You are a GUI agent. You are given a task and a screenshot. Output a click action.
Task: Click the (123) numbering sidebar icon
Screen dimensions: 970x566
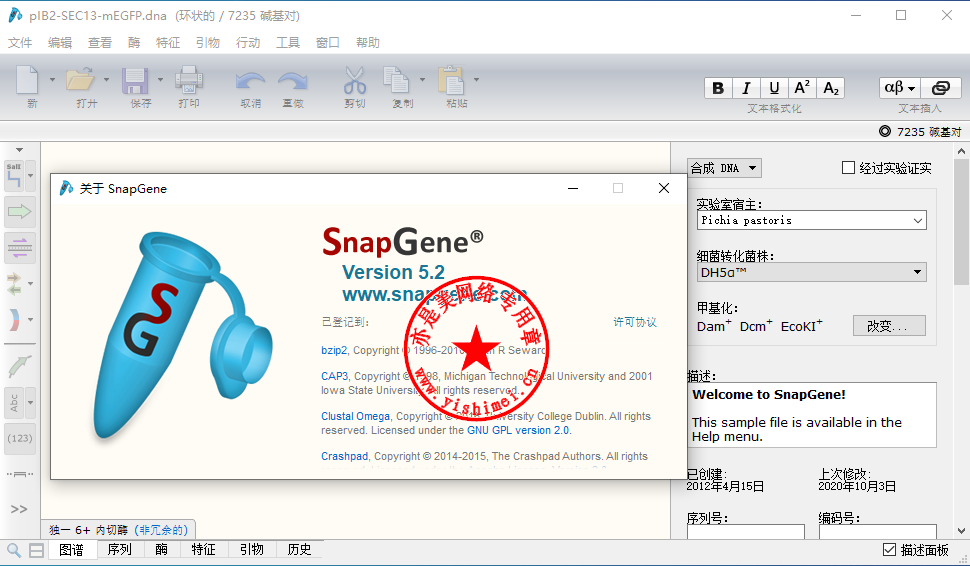(20, 439)
